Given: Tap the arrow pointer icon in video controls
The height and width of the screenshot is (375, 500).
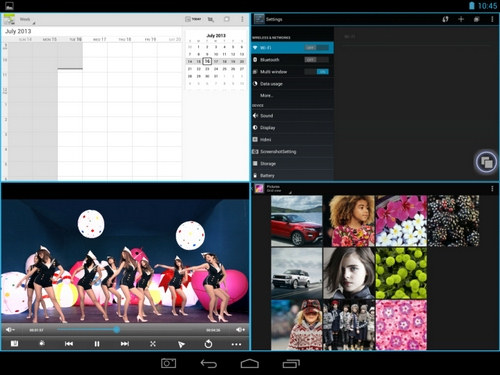Looking at the screenshot, I should (181, 344).
